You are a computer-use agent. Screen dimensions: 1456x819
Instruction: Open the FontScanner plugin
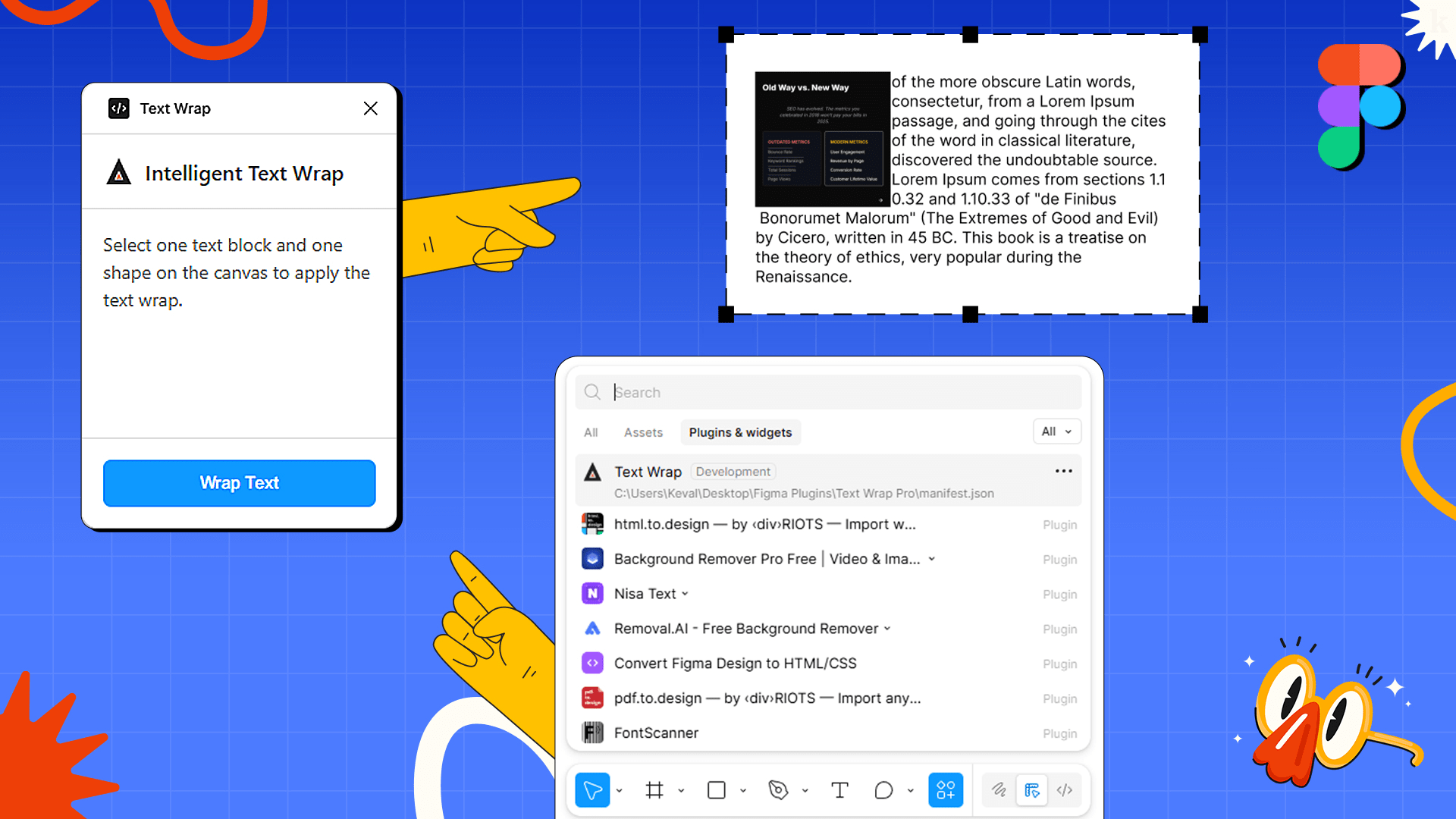[828, 733]
